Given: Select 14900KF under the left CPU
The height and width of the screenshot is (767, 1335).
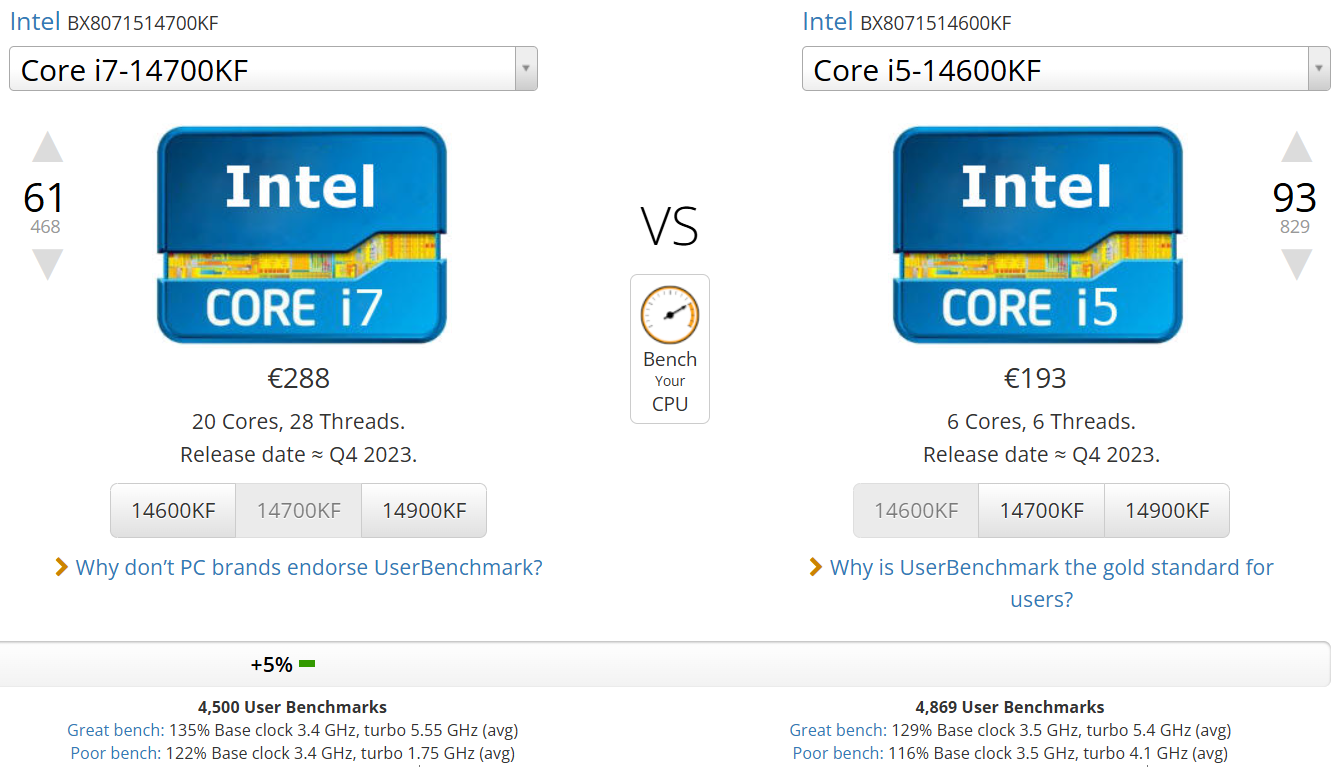Looking at the screenshot, I should pos(424,511).
